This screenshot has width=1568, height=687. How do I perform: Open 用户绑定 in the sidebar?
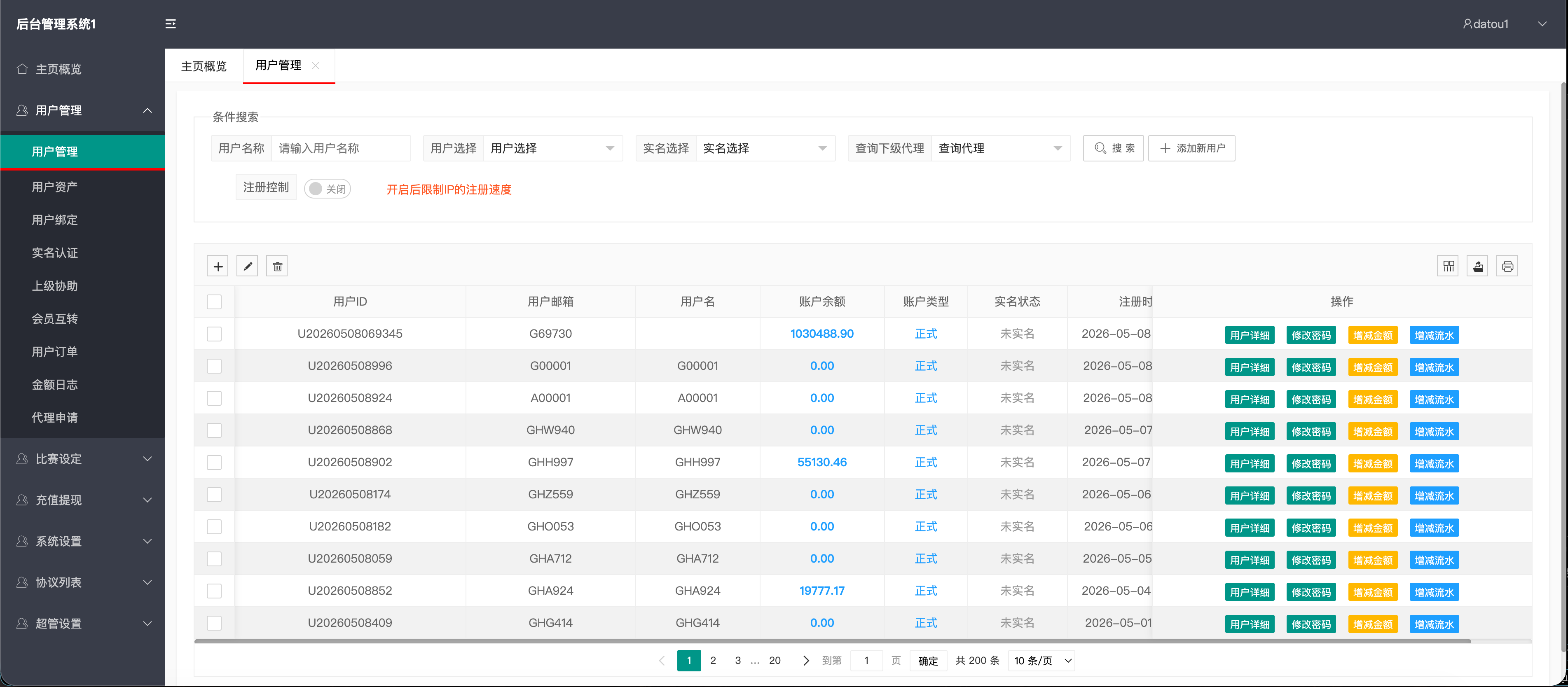tap(82, 220)
